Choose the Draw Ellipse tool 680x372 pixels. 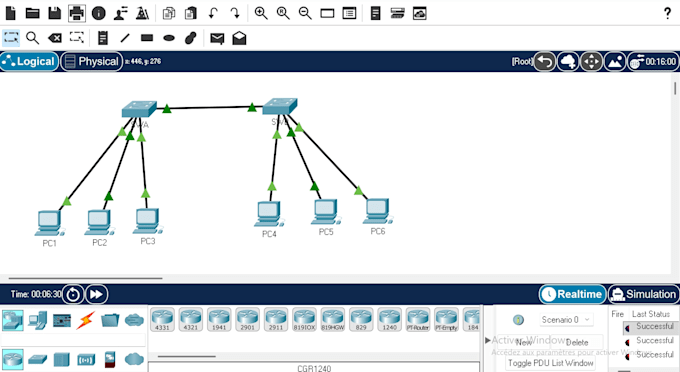click(169, 38)
